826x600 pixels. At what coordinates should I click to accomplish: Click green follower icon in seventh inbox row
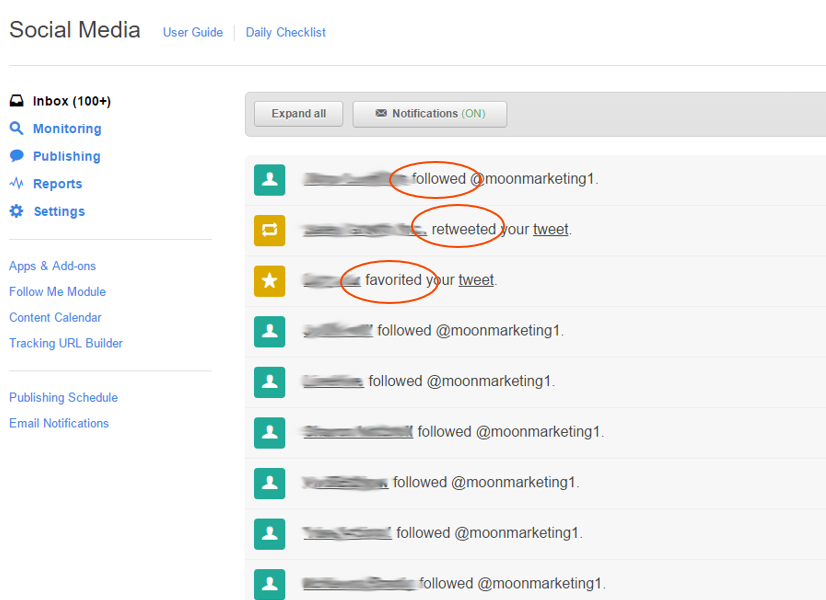point(270,483)
